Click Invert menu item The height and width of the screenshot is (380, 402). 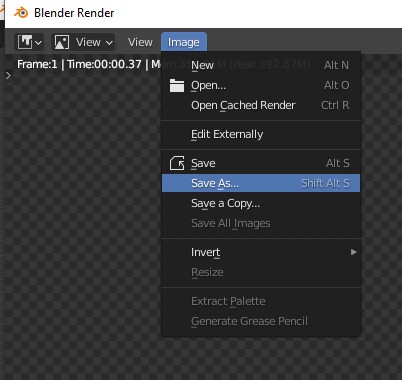tap(261, 252)
